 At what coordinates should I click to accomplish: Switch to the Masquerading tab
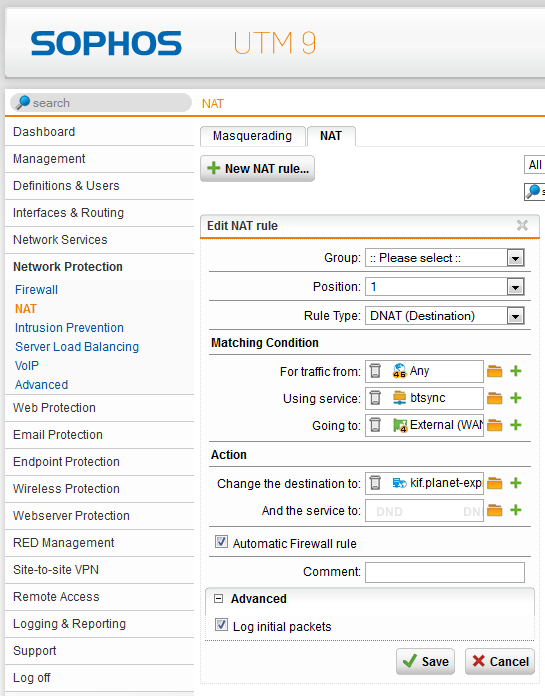pos(253,136)
